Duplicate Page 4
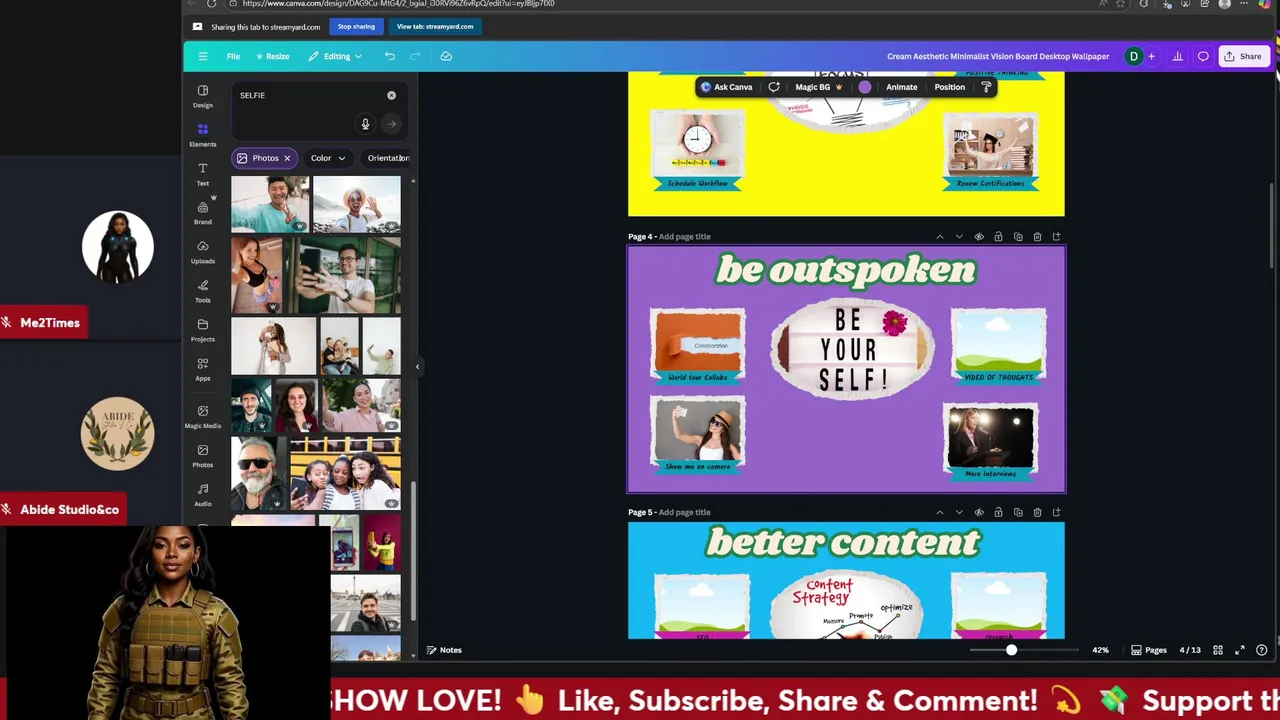The width and height of the screenshot is (1280, 720). 1018,237
